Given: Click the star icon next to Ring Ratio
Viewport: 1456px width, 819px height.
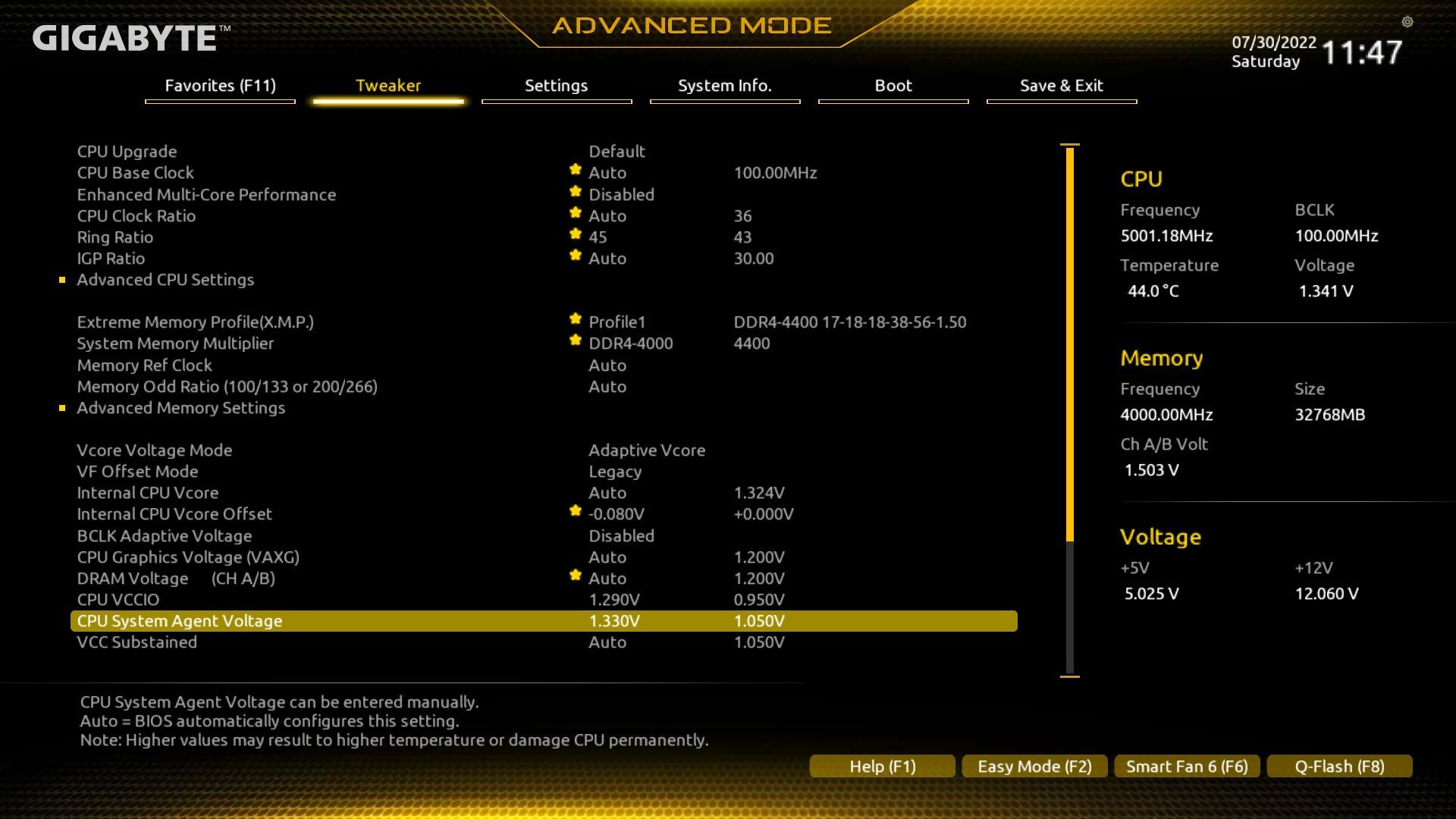Looking at the screenshot, I should point(575,234).
